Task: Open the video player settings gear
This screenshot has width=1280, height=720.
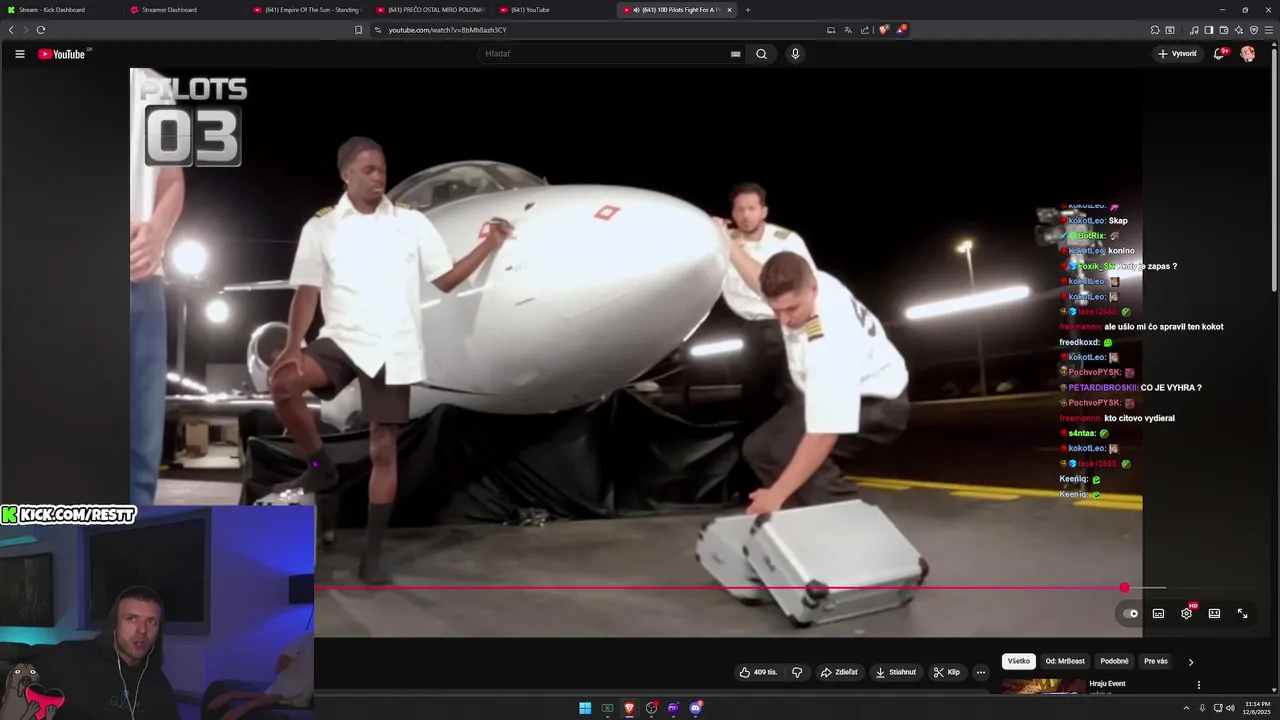Action: pyautogui.click(x=1186, y=613)
